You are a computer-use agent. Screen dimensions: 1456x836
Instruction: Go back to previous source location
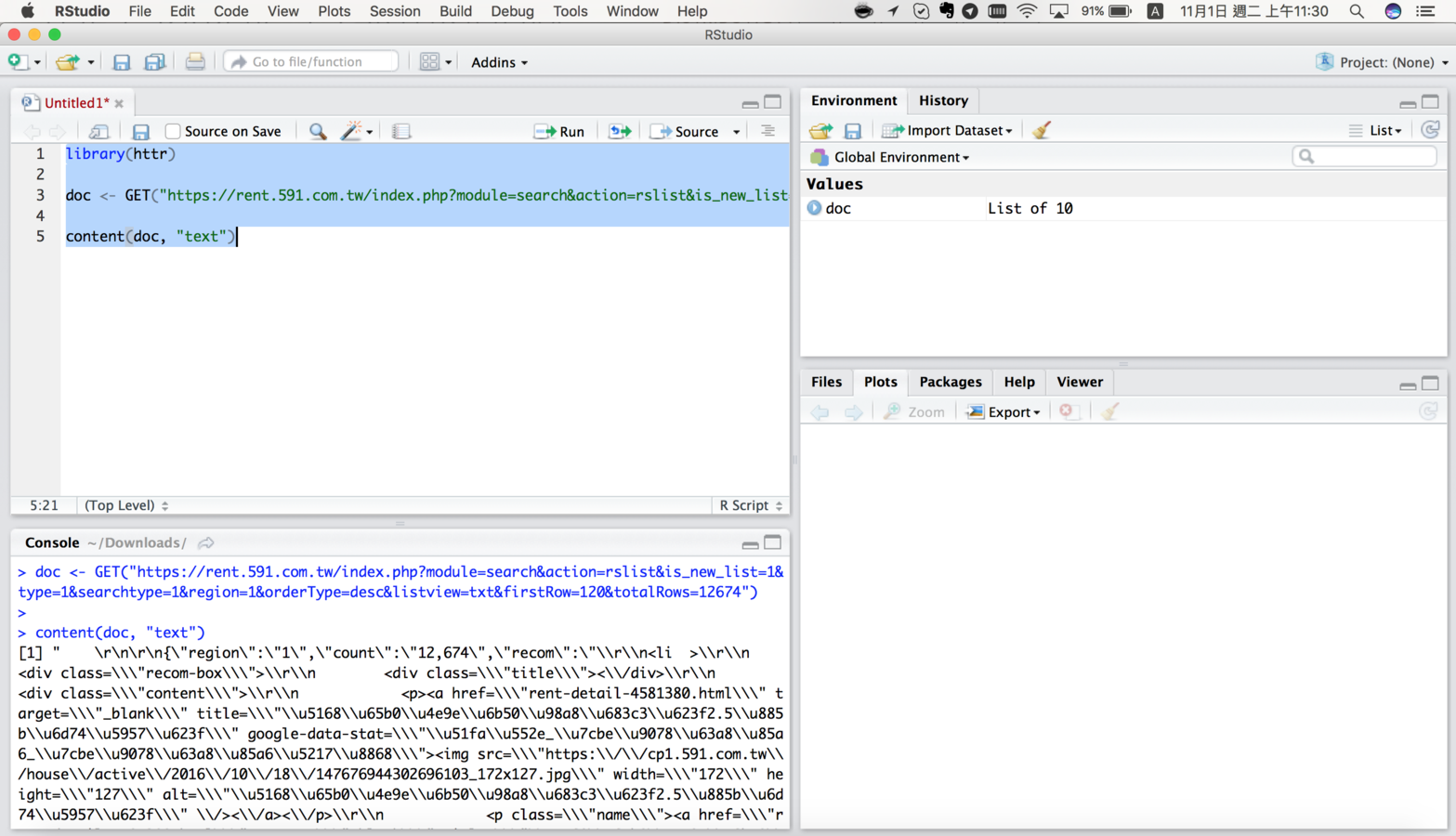coord(33,132)
